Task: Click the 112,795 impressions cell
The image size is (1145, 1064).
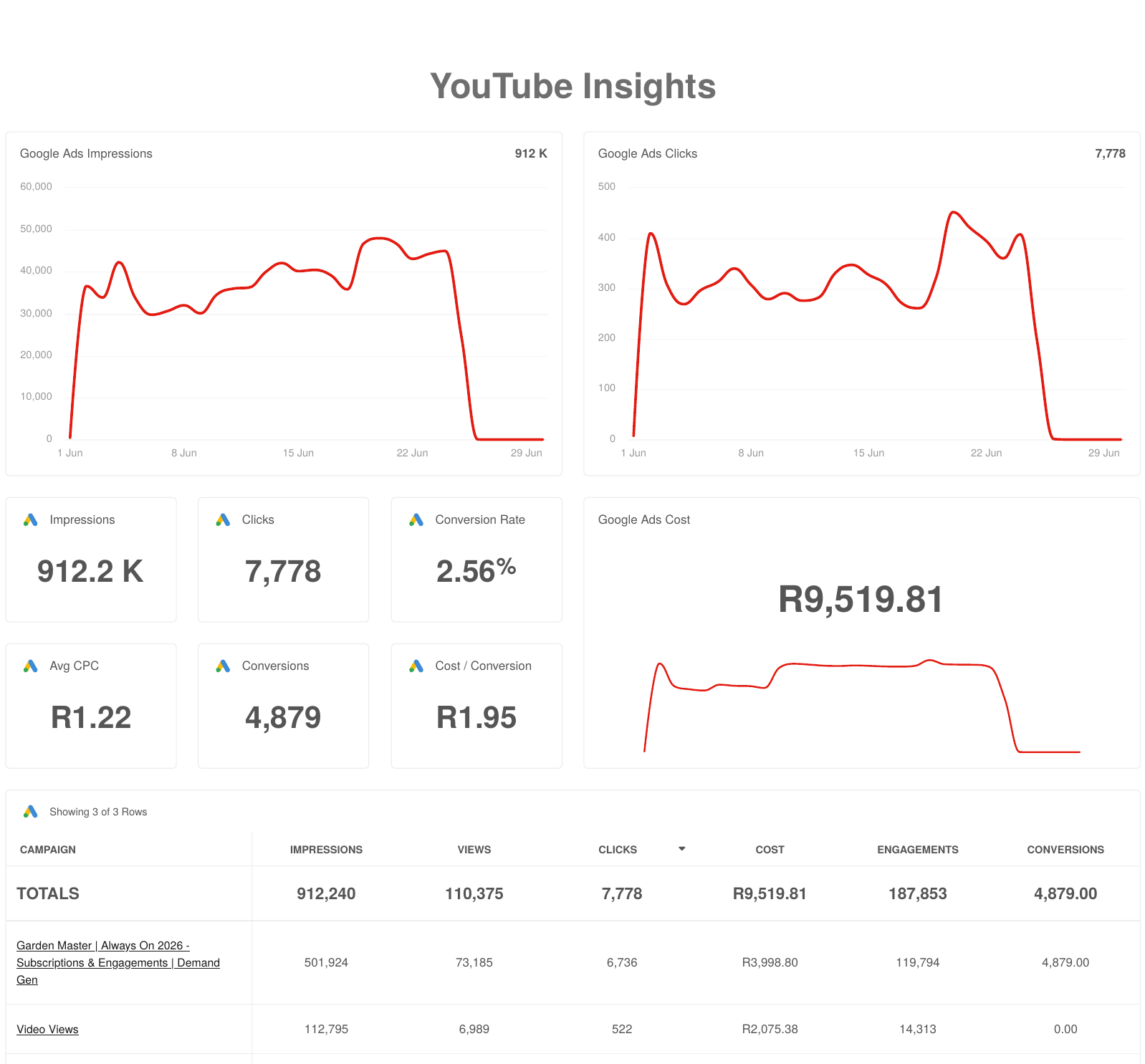Action: coord(326,1029)
